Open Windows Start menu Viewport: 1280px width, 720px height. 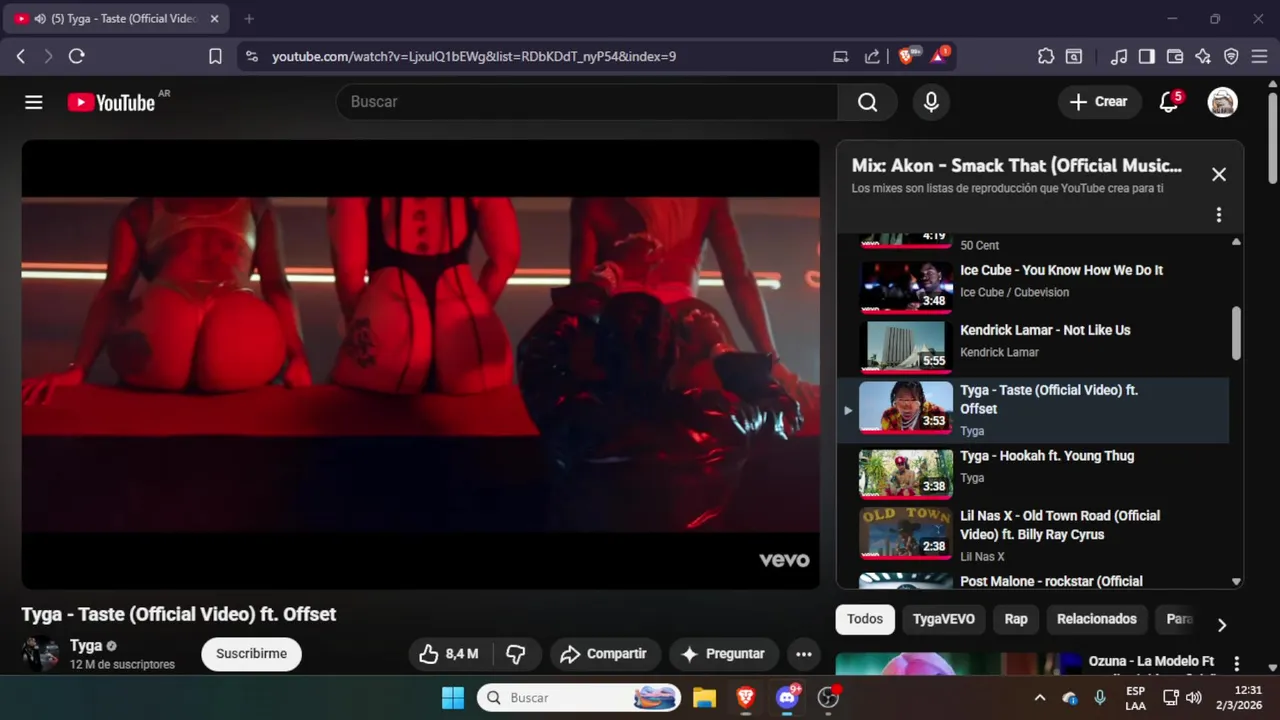(x=453, y=697)
